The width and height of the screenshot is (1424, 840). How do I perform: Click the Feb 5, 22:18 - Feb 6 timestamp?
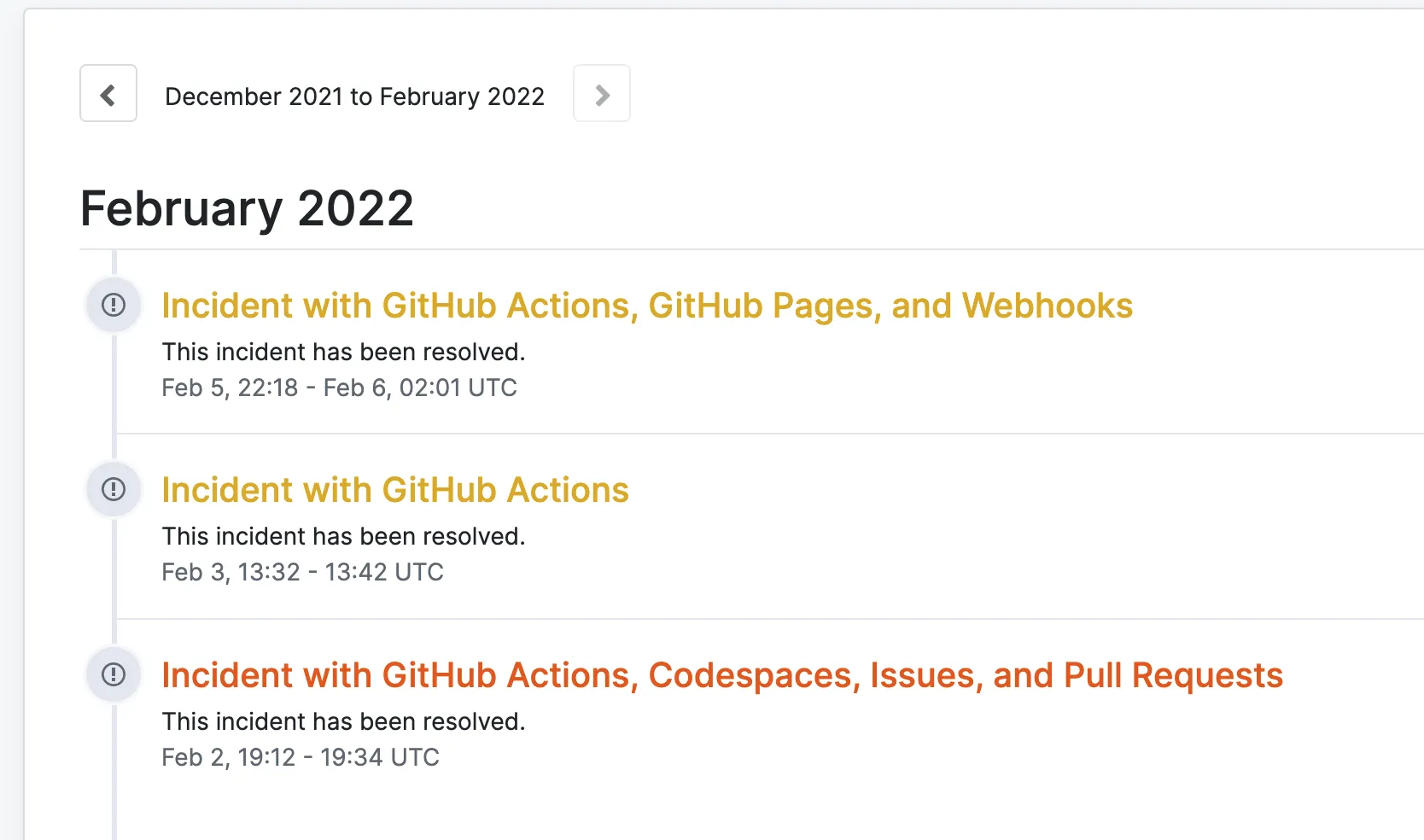coord(339,388)
